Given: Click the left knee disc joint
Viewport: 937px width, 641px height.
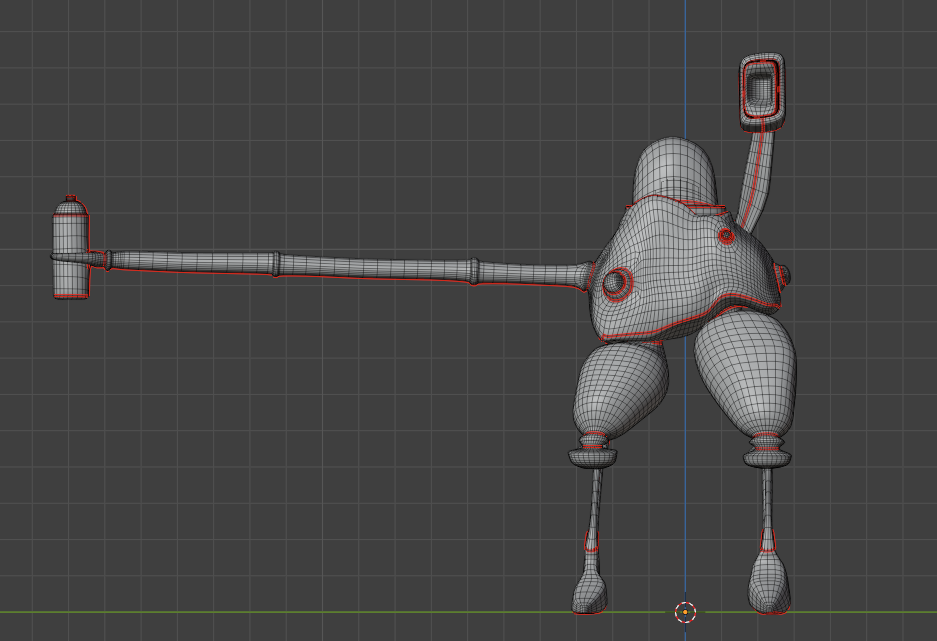Looking at the screenshot, I should (592, 456).
